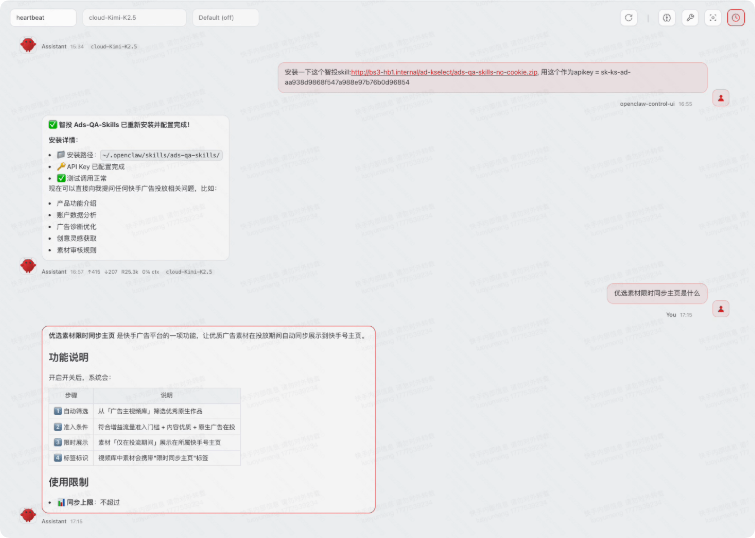Click the bottom assistant avatar at 17:15

(x=28, y=514)
